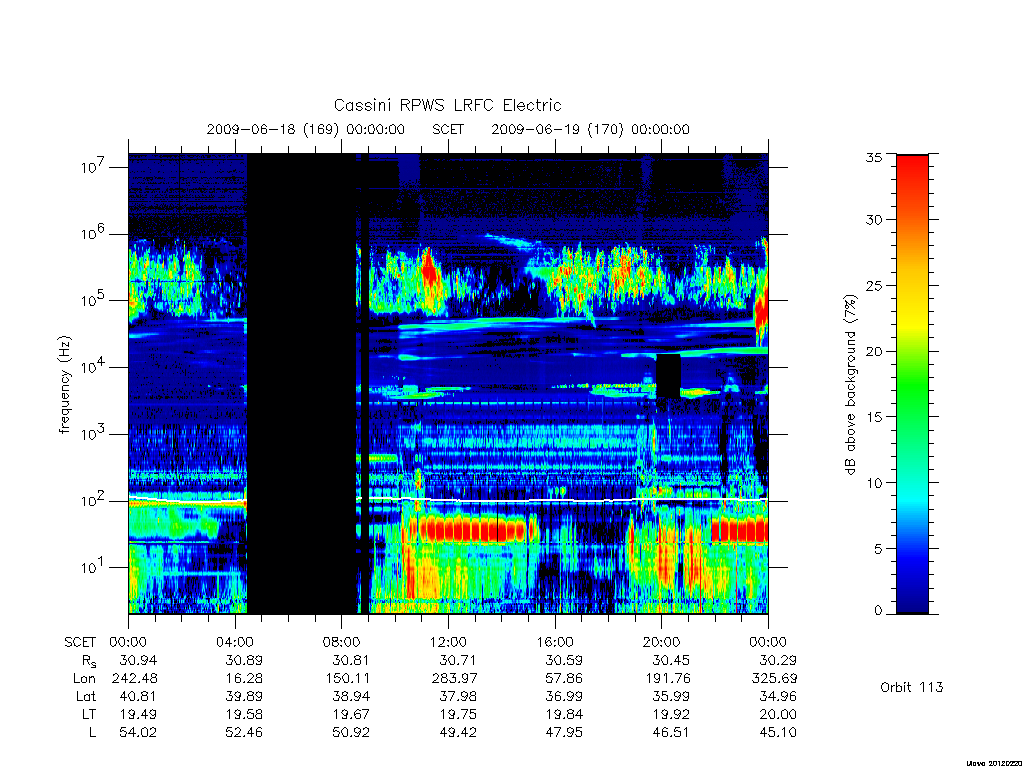1024x768 pixels.
Task: Click the L value 45.10
Action: pos(777,733)
